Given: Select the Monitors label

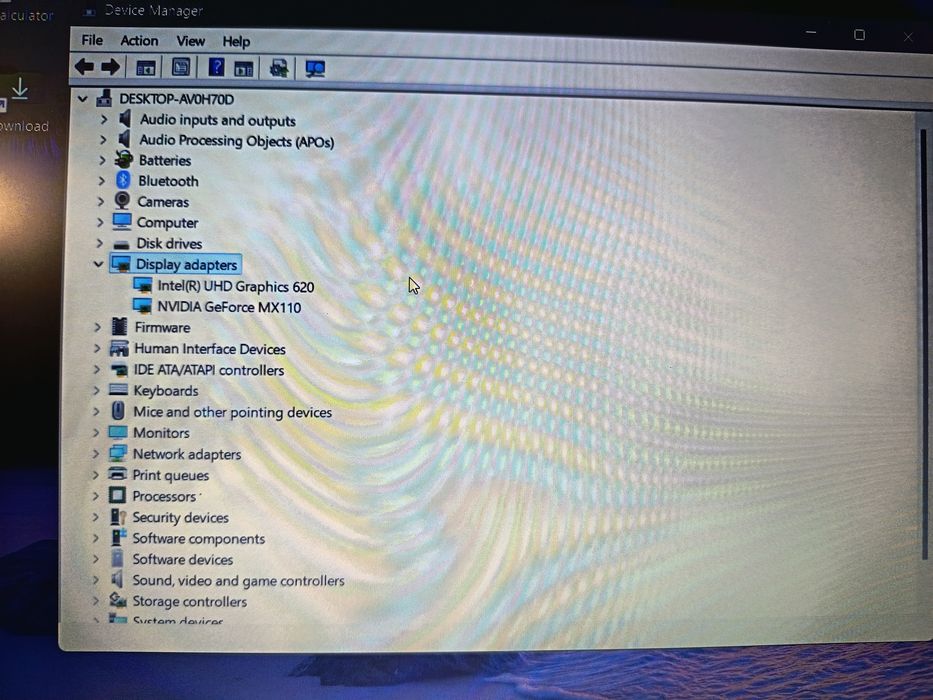Looking at the screenshot, I should (161, 433).
